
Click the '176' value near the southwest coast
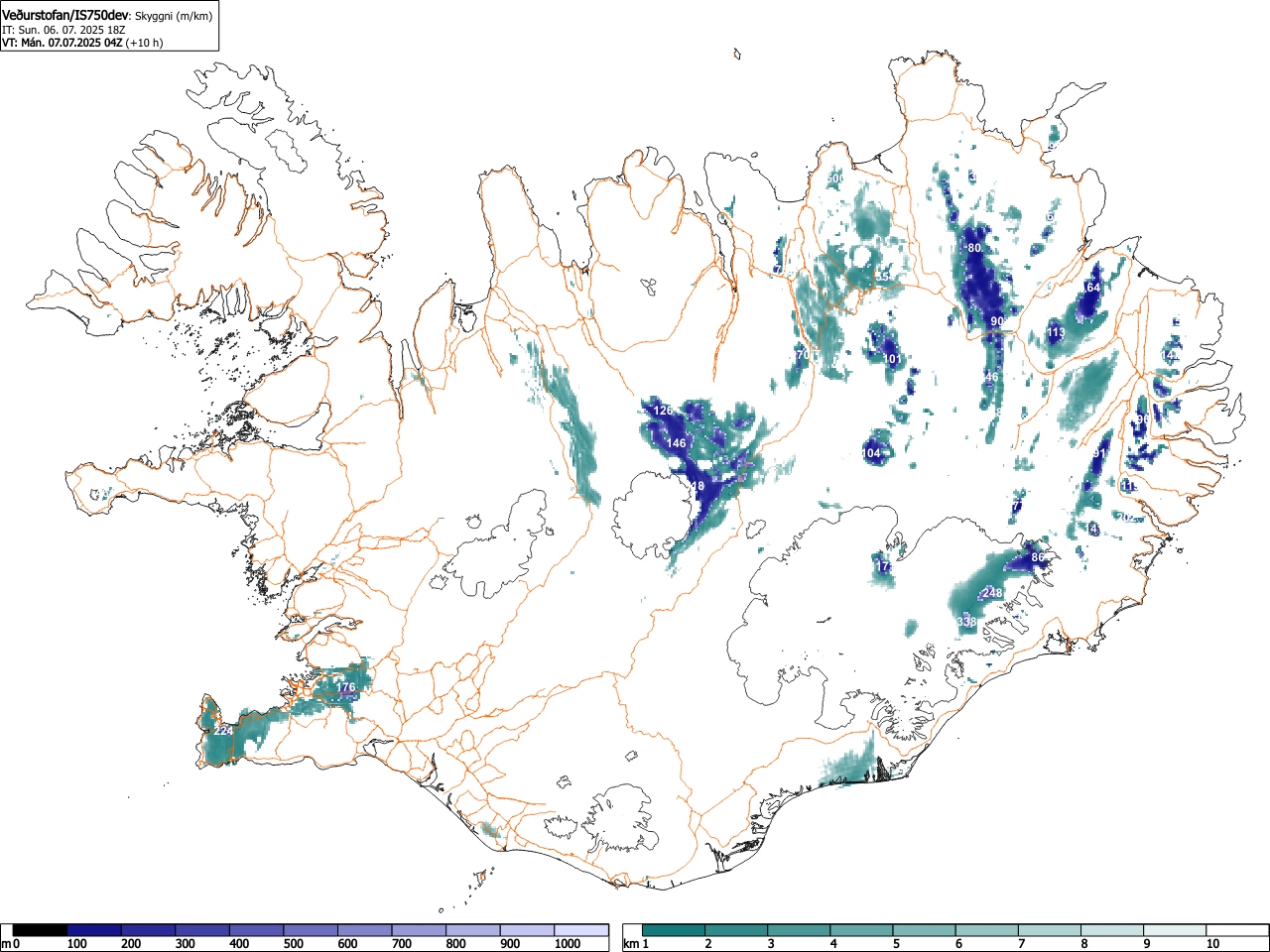[345, 687]
